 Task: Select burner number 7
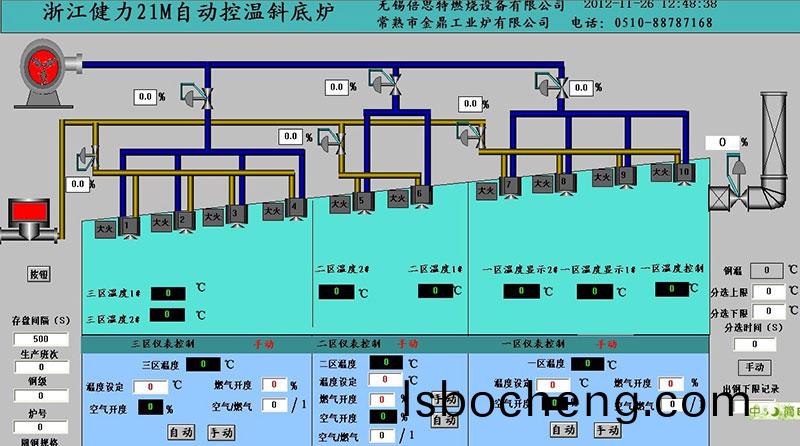pyautogui.click(x=509, y=185)
